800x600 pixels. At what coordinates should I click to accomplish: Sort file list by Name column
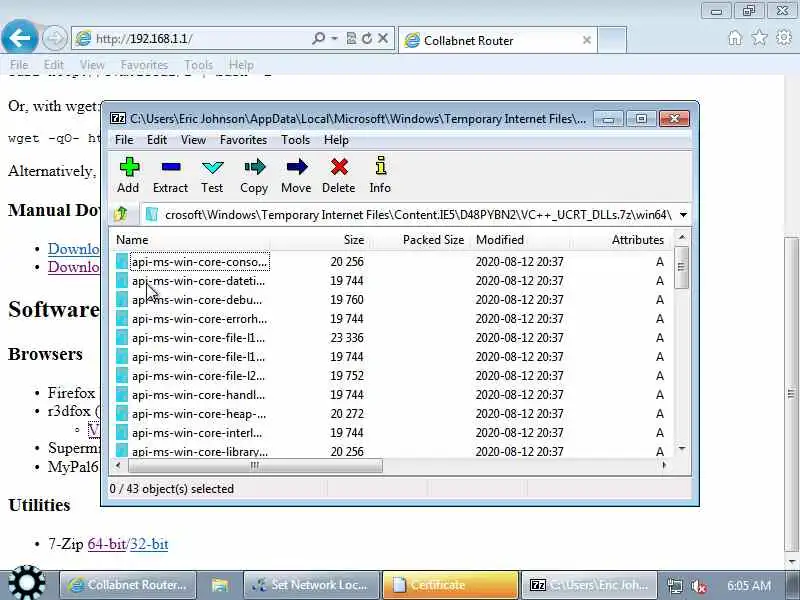point(190,240)
